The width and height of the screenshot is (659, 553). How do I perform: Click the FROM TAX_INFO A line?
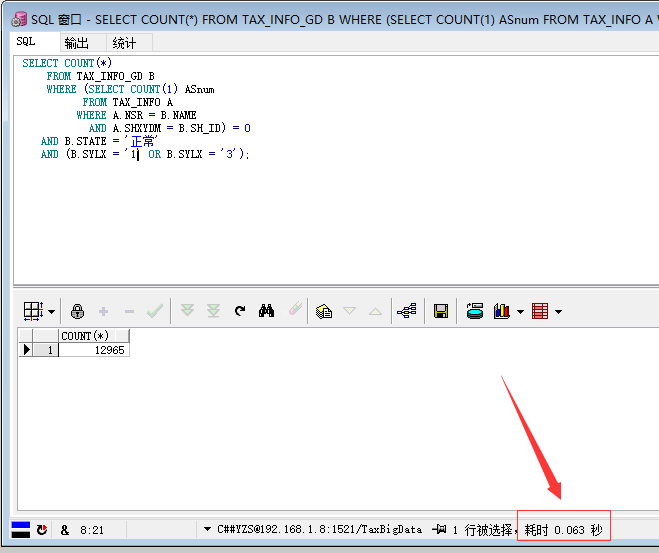coord(128,102)
